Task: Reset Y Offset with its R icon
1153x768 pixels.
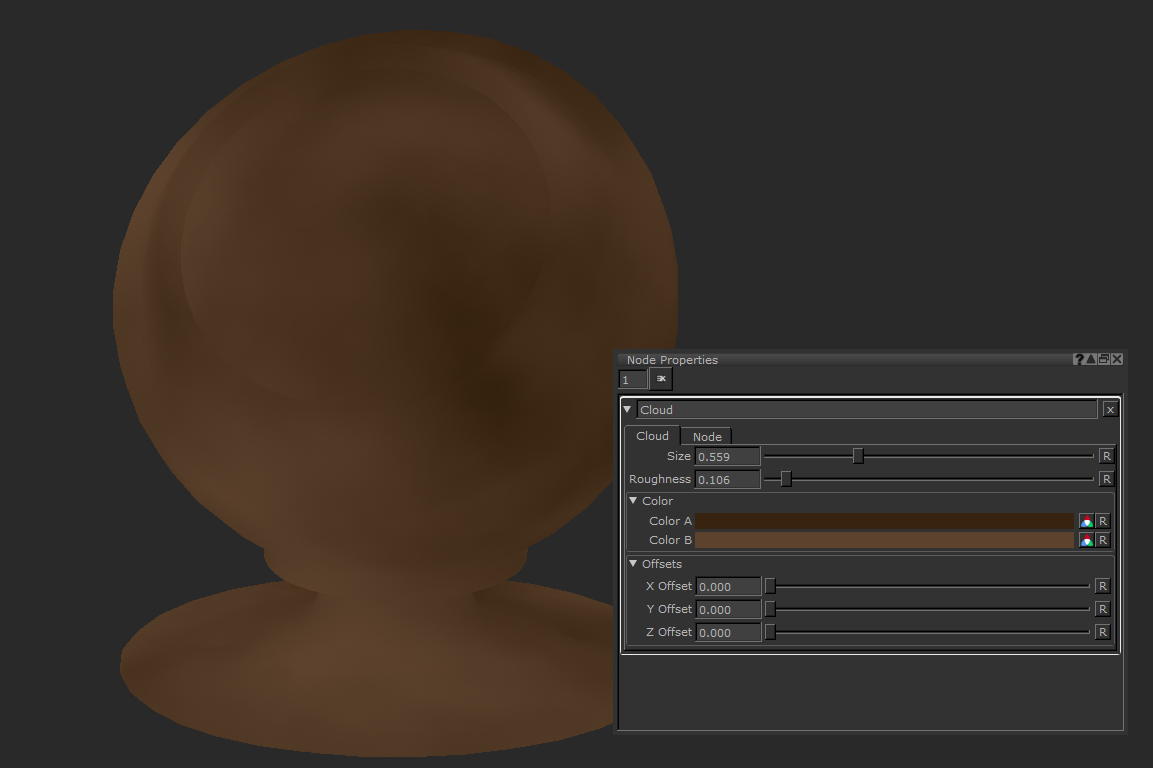Action: pyautogui.click(x=1104, y=609)
